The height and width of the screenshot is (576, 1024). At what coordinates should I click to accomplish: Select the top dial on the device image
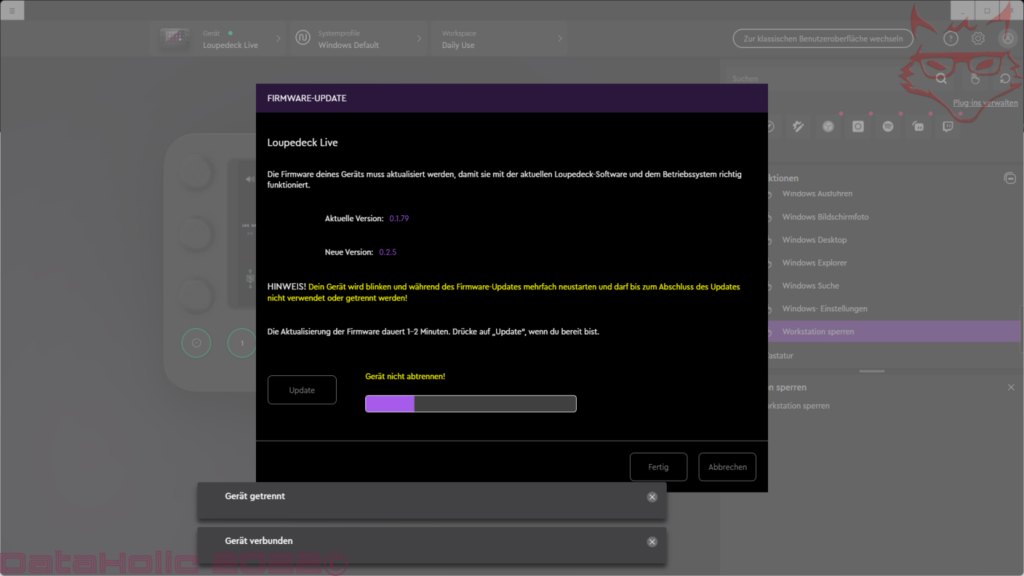(195, 173)
